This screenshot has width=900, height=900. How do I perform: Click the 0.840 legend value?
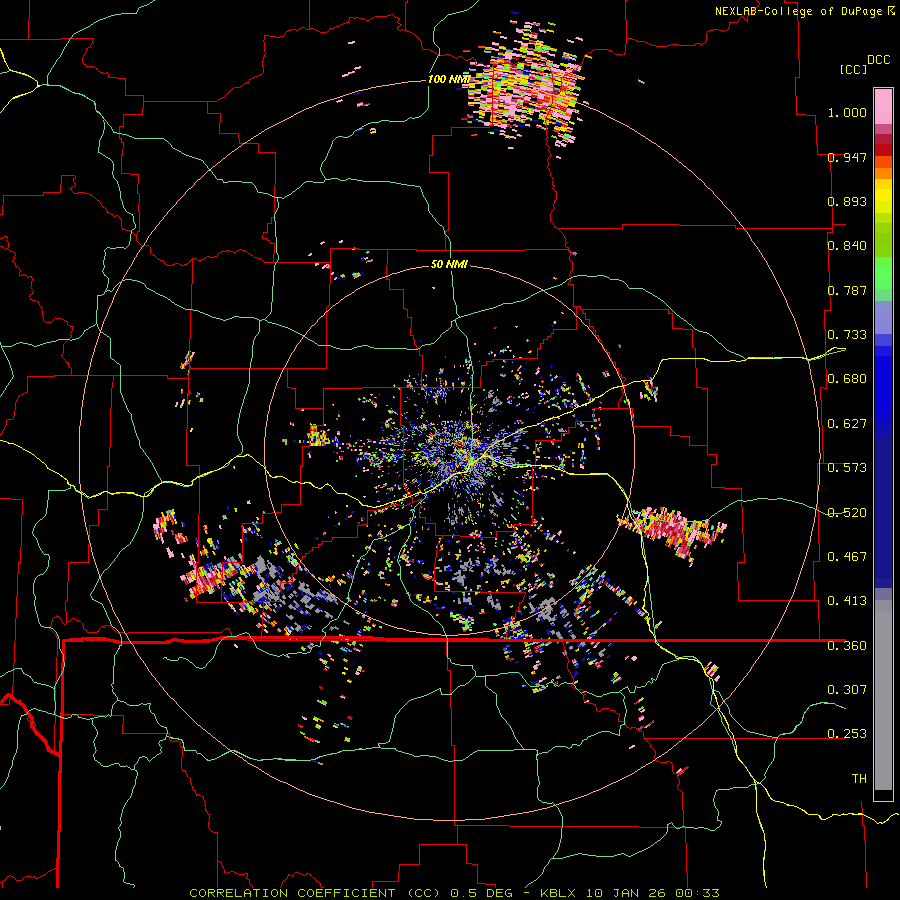coord(847,246)
